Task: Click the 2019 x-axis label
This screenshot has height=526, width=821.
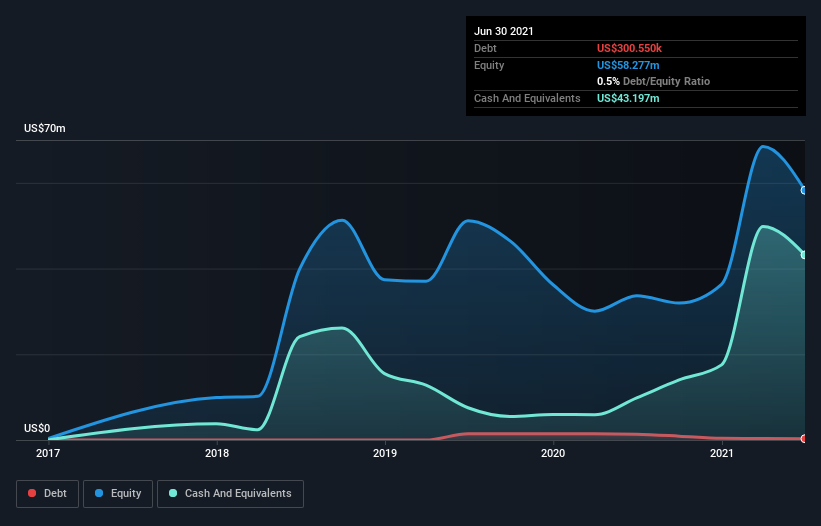Action: pyautogui.click(x=385, y=453)
